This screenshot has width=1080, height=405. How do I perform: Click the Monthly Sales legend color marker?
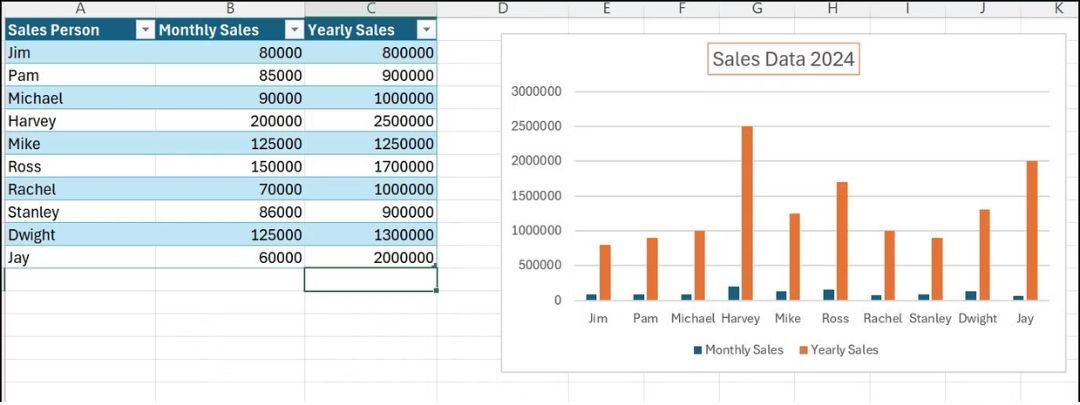click(x=698, y=350)
